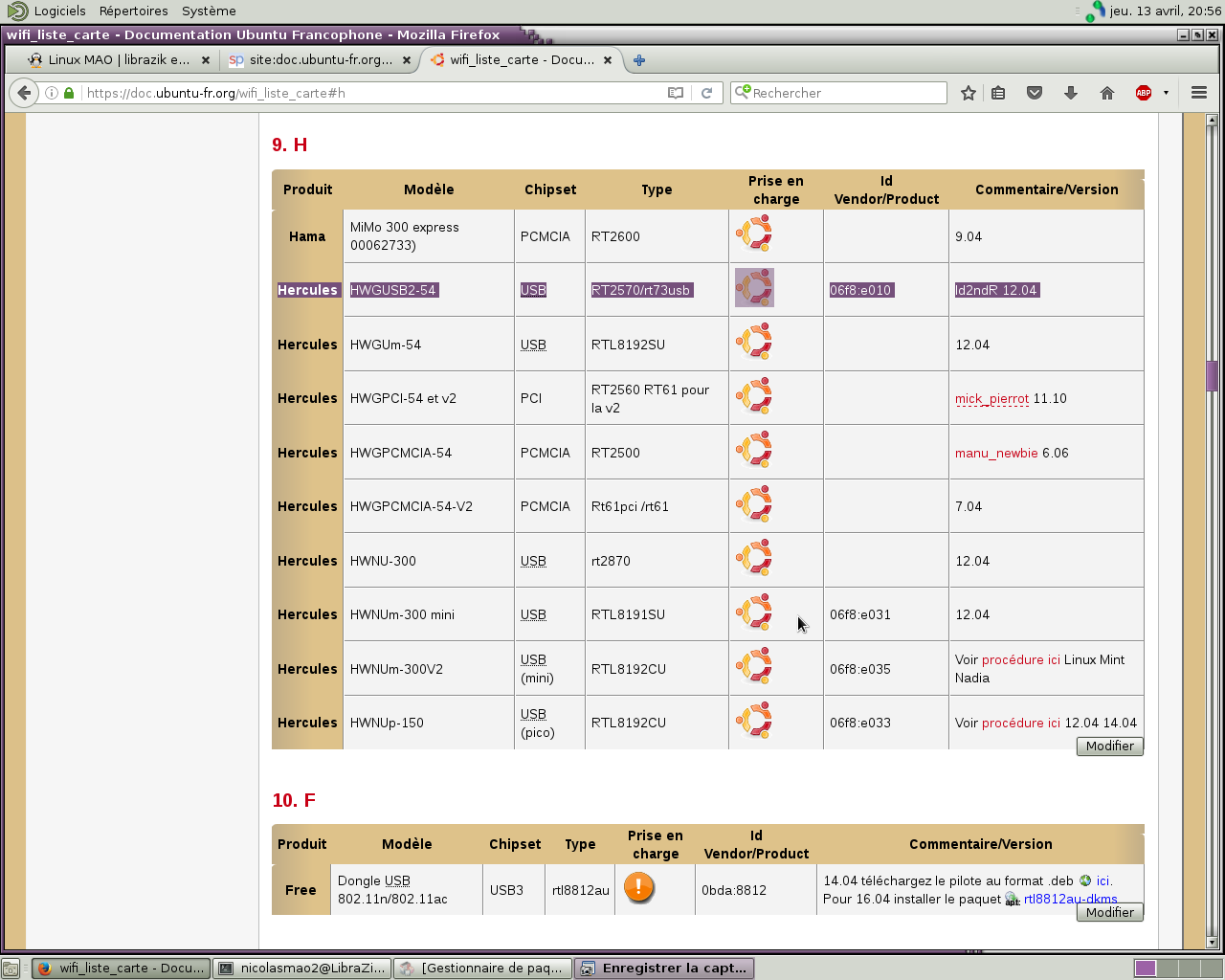
Task: Open the Logiciels menu
Action: click(x=59, y=11)
